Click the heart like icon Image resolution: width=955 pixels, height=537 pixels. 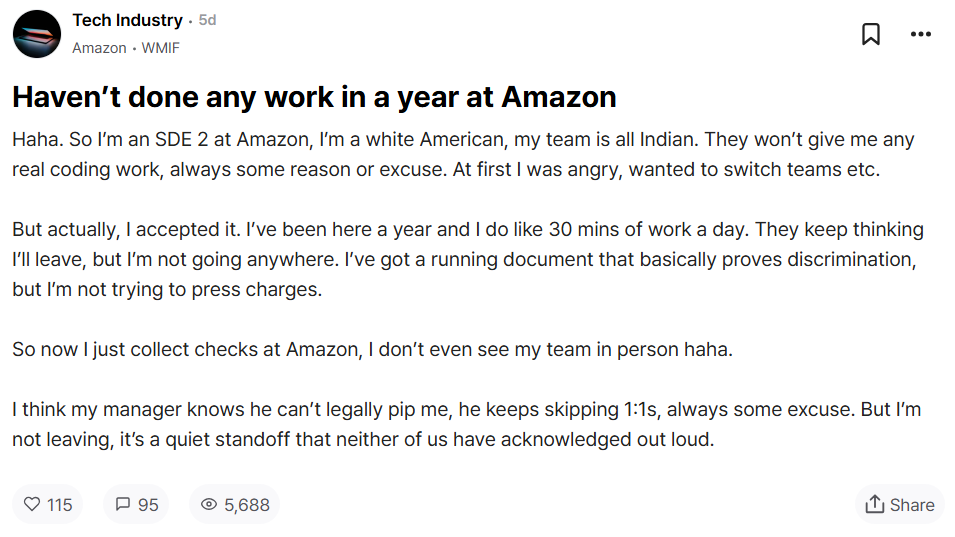[x=31, y=505]
